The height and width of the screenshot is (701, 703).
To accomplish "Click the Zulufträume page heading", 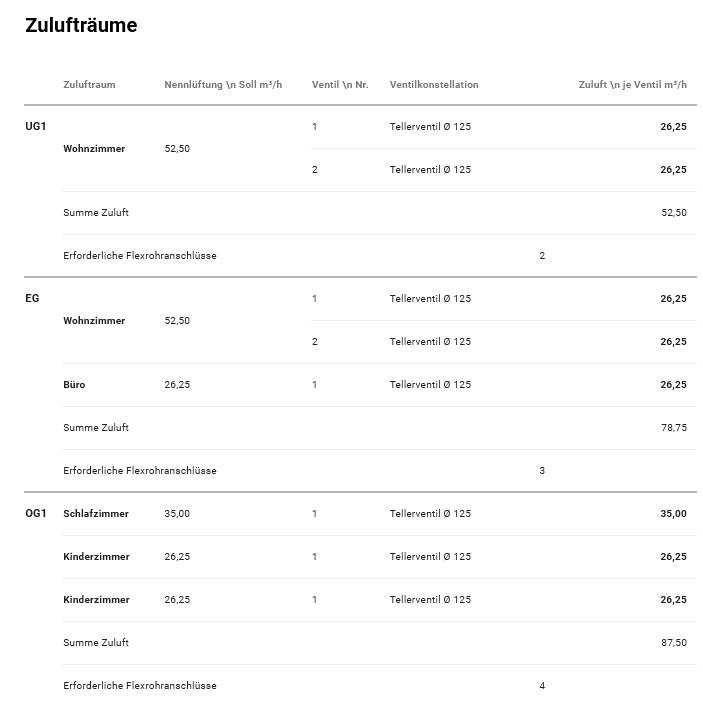I will coord(81,26).
